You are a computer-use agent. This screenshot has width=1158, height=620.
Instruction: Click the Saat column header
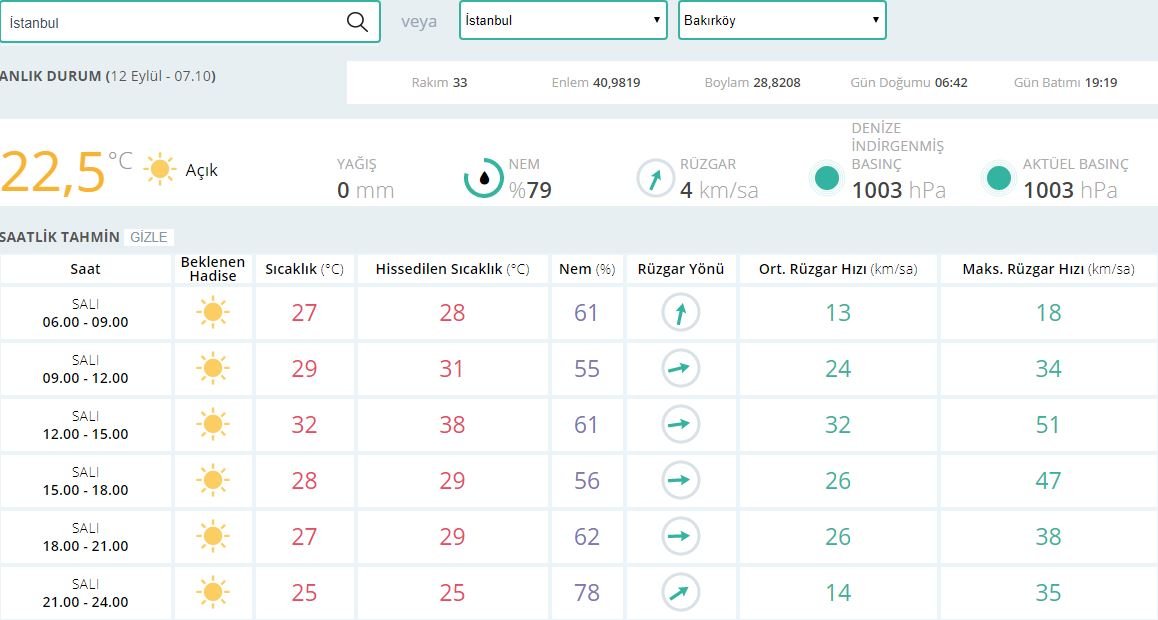85,269
